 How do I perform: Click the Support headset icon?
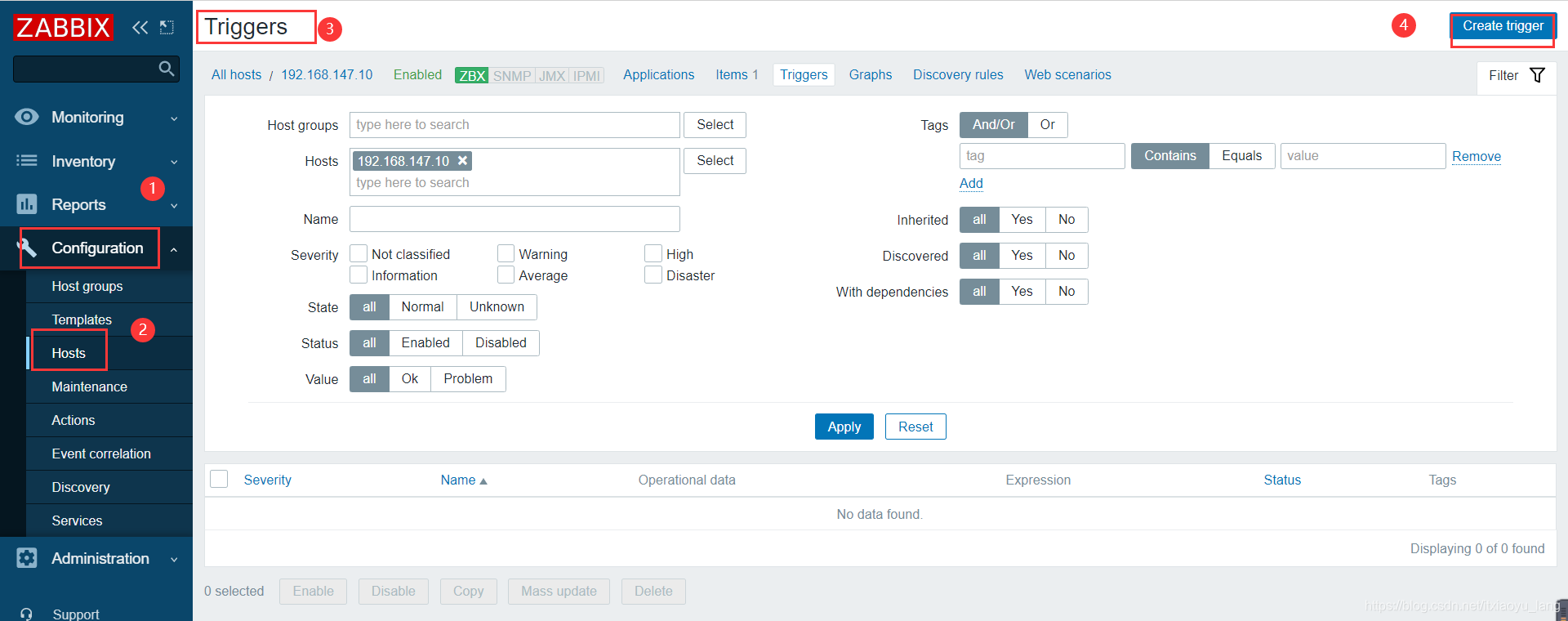pos(26,614)
